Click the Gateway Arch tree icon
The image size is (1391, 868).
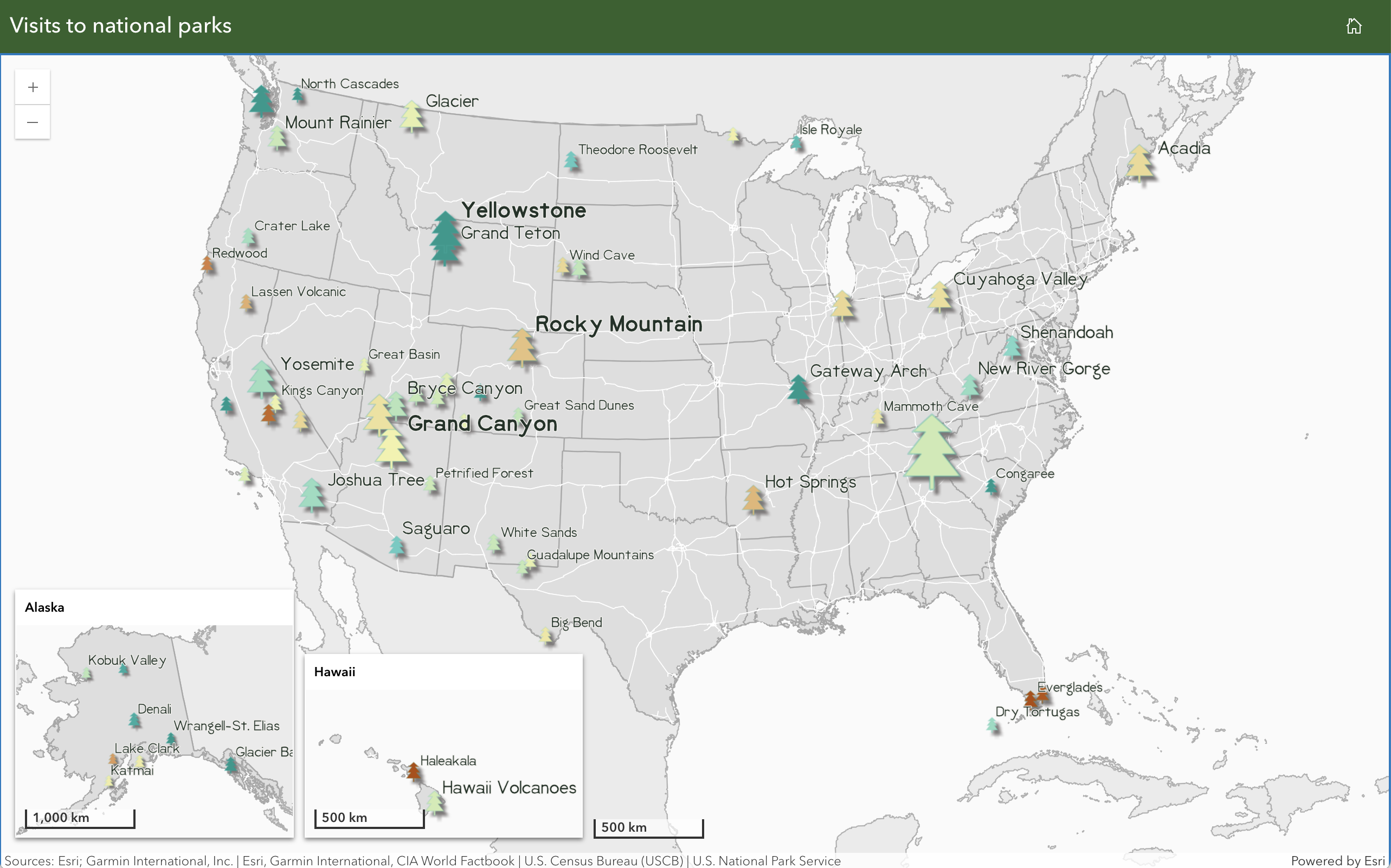[x=798, y=388]
